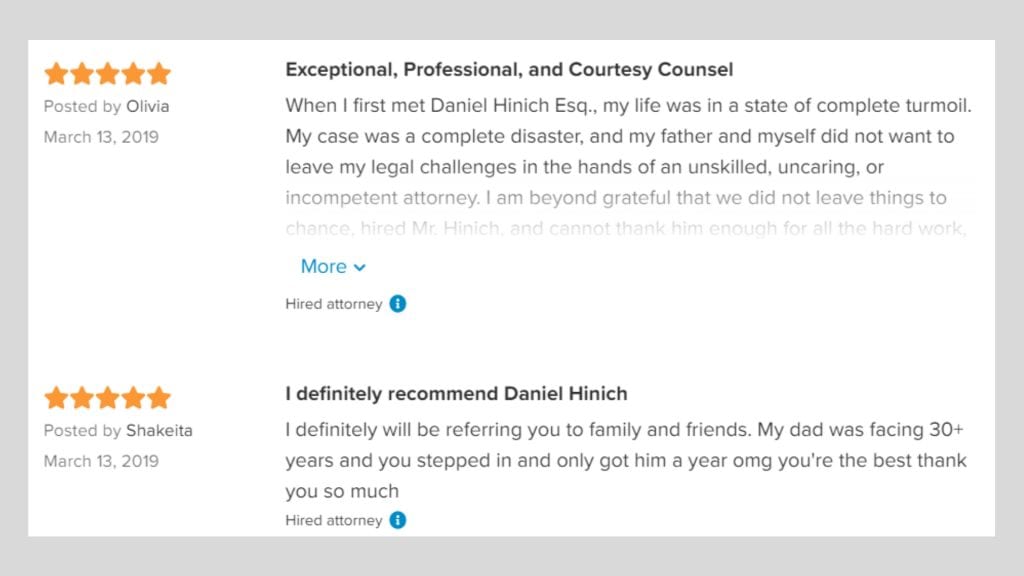
Task: Open reviewer name Shakeita
Action: point(159,431)
